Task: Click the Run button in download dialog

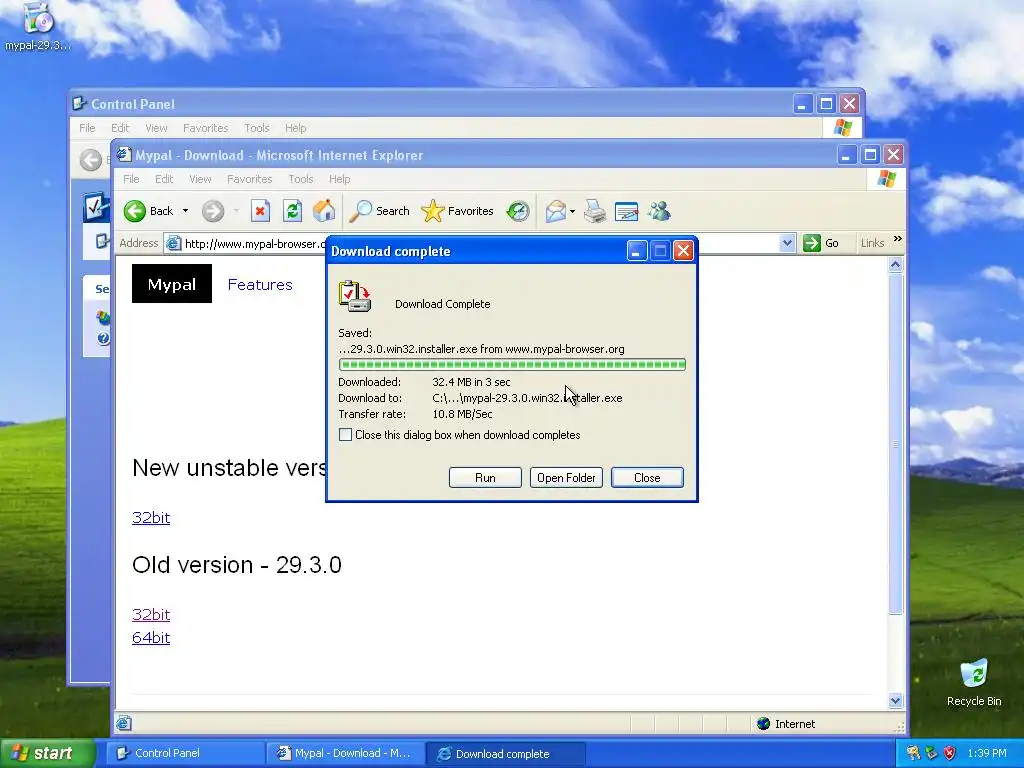Action: [x=485, y=477]
